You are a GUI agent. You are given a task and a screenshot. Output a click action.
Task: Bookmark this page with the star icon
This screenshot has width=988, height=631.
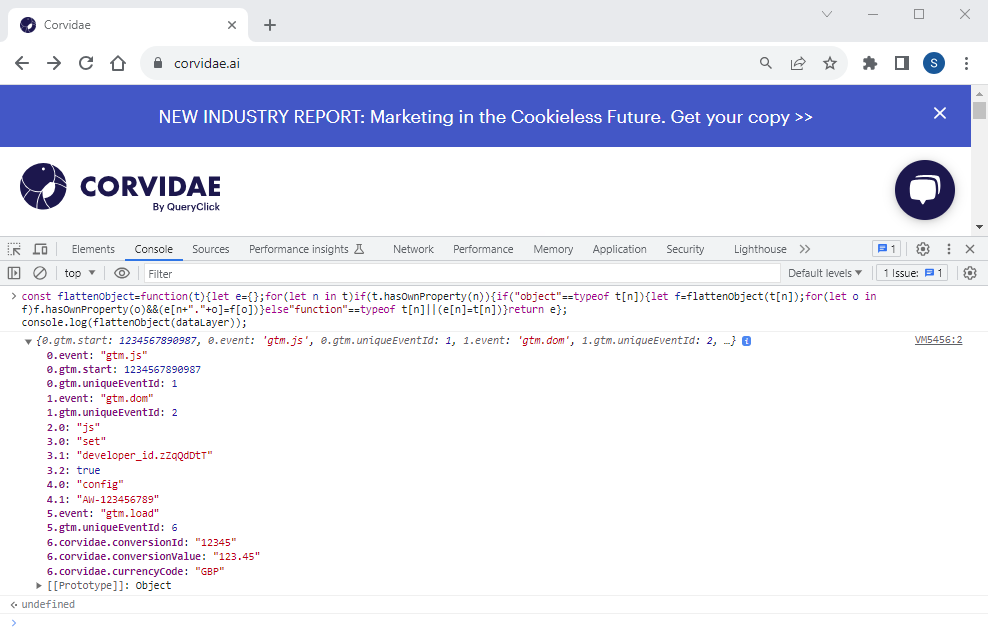point(829,63)
